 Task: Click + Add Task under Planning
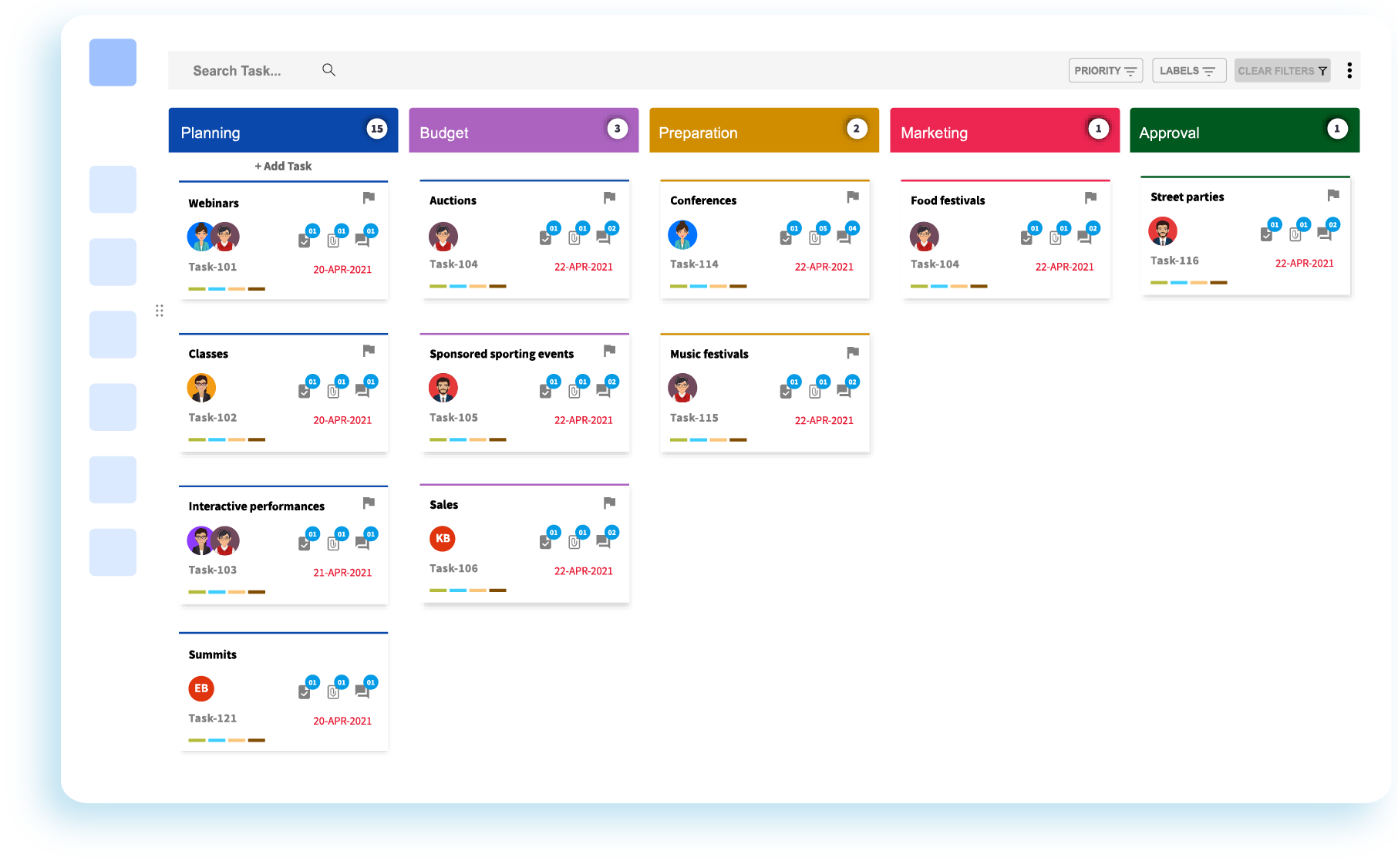283,166
